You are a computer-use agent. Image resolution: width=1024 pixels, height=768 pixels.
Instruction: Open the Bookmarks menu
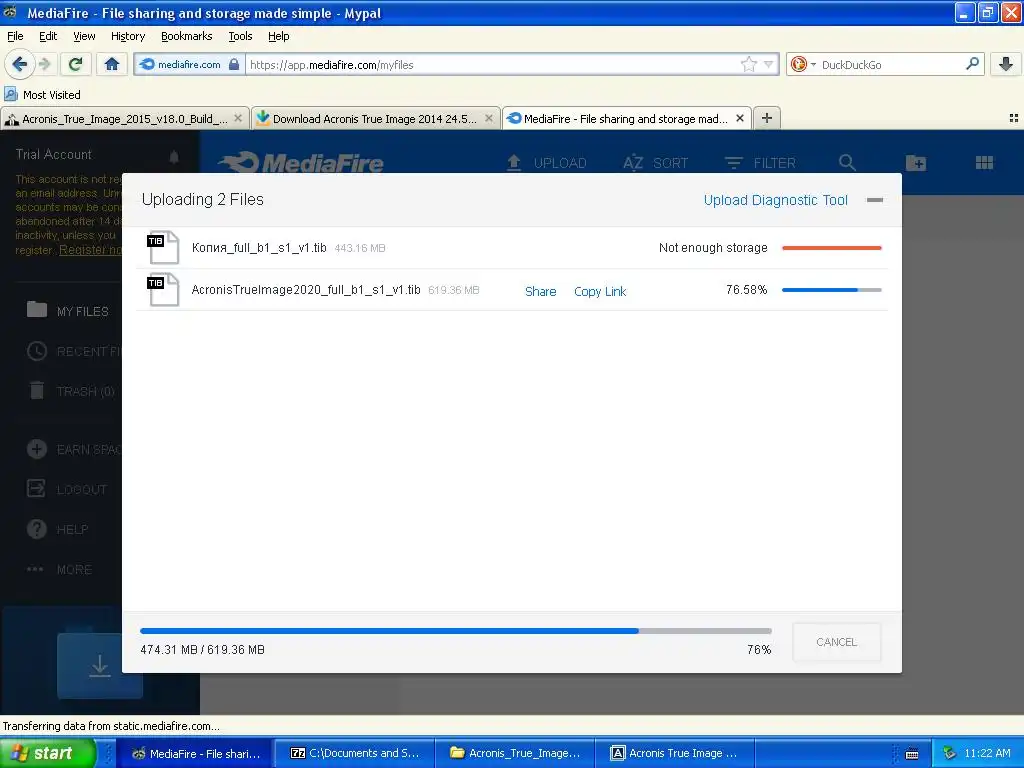pos(186,36)
